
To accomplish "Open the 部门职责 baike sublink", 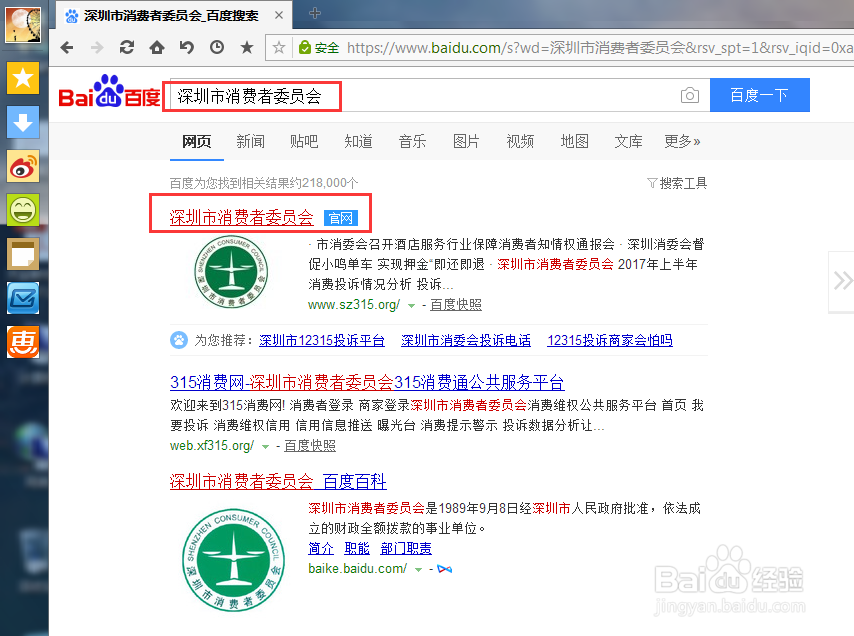I will (x=406, y=548).
